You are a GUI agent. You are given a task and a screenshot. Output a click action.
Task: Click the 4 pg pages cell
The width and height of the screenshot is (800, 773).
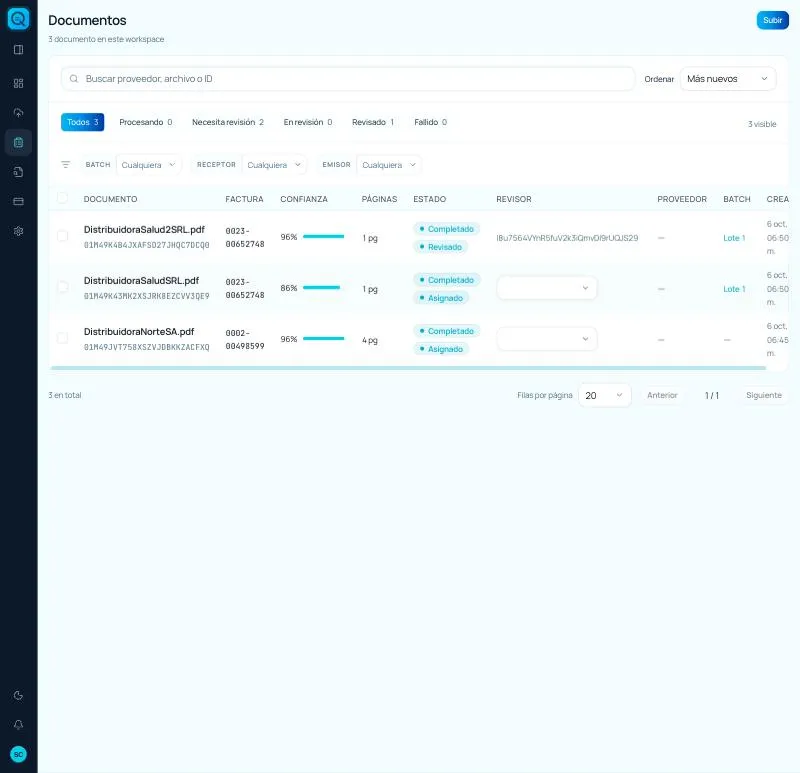[370, 340]
